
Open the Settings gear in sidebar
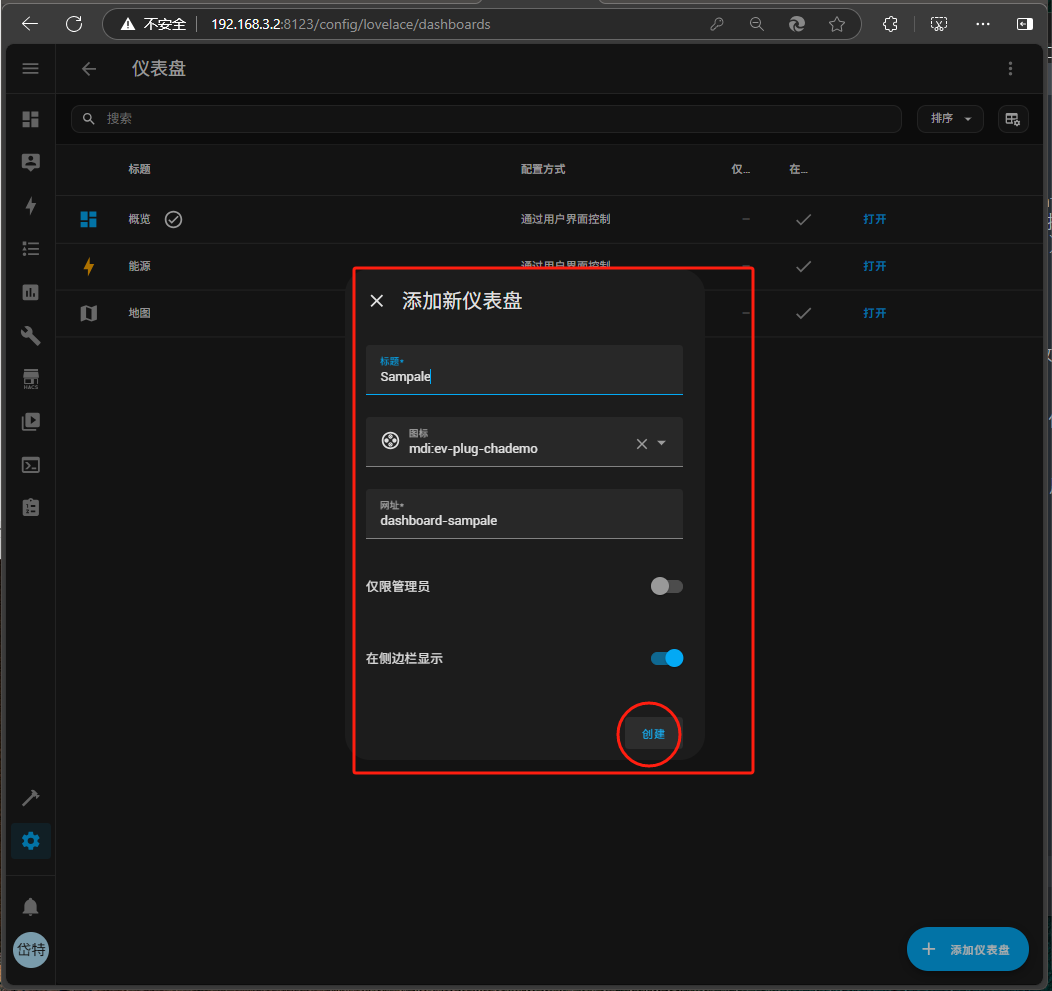(30, 841)
